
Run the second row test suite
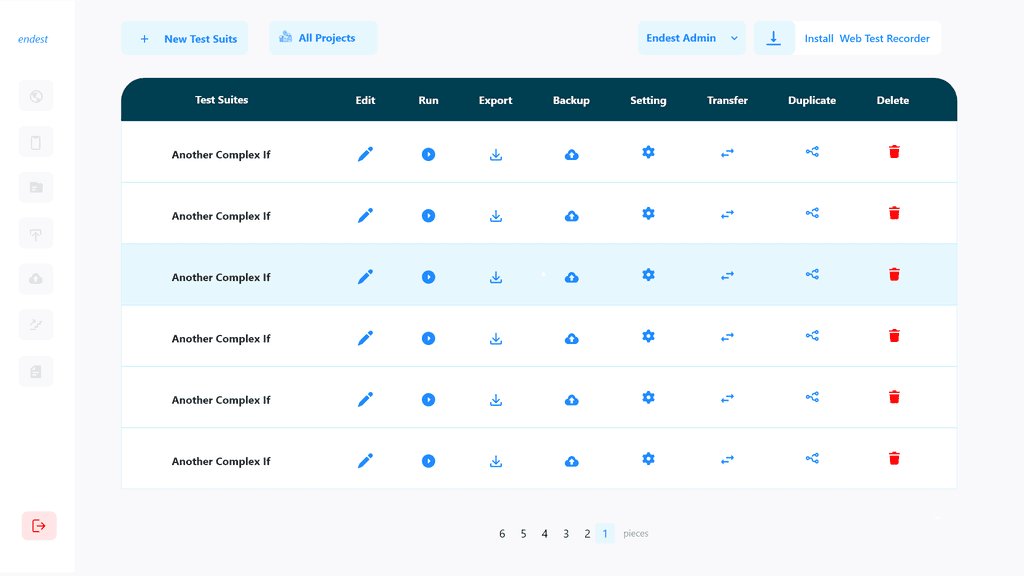[428, 216]
